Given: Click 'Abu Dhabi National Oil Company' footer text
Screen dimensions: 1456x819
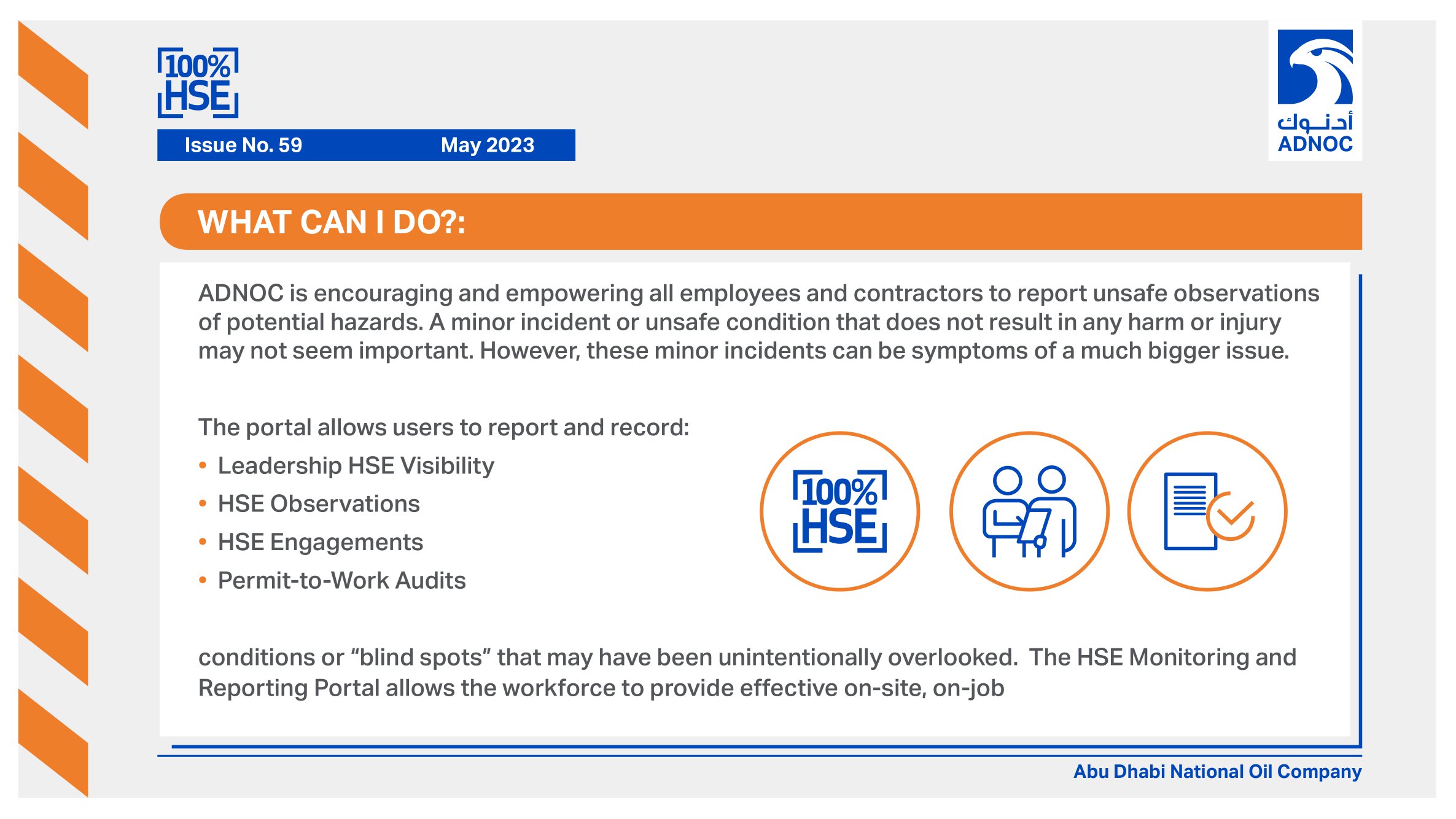Looking at the screenshot, I should click(1217, 772).
